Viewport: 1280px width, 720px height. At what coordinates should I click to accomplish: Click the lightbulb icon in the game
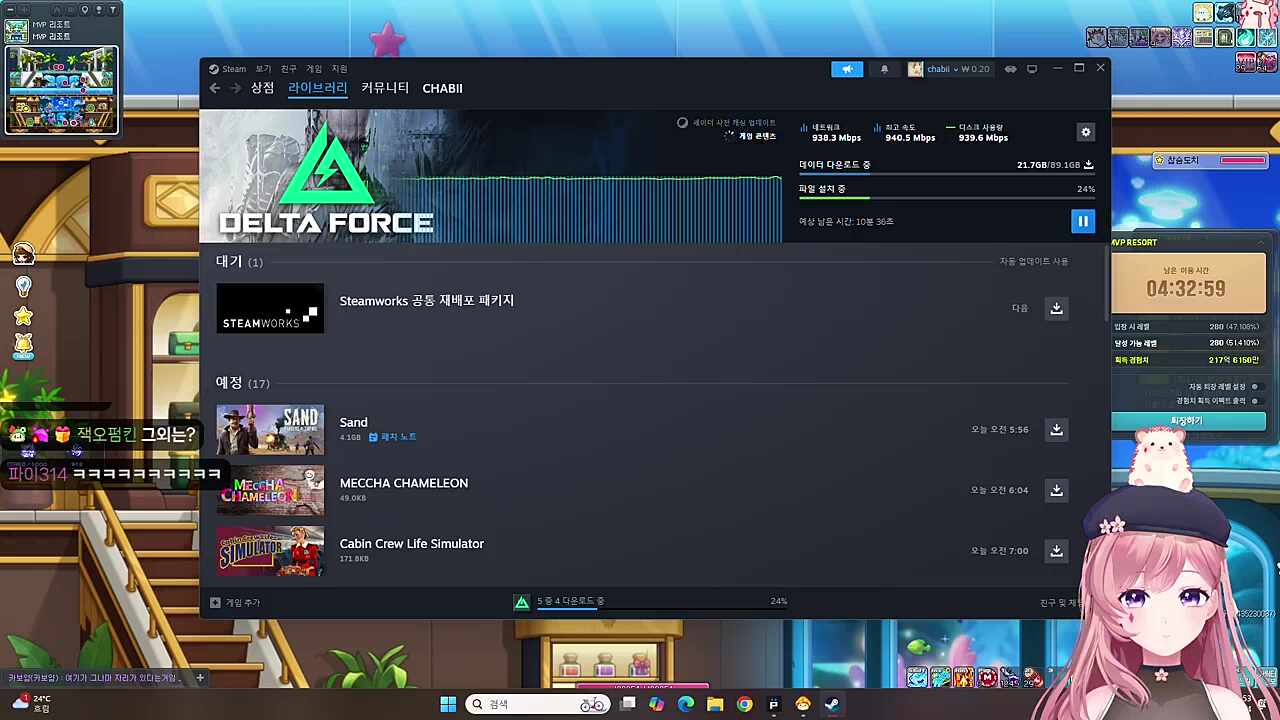click(24, 286)
